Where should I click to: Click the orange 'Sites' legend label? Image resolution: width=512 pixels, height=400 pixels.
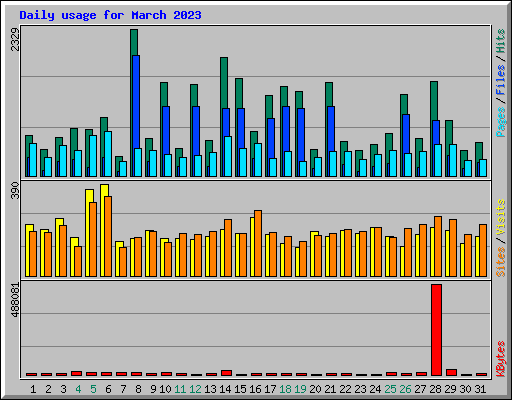[x=501, y=262]
